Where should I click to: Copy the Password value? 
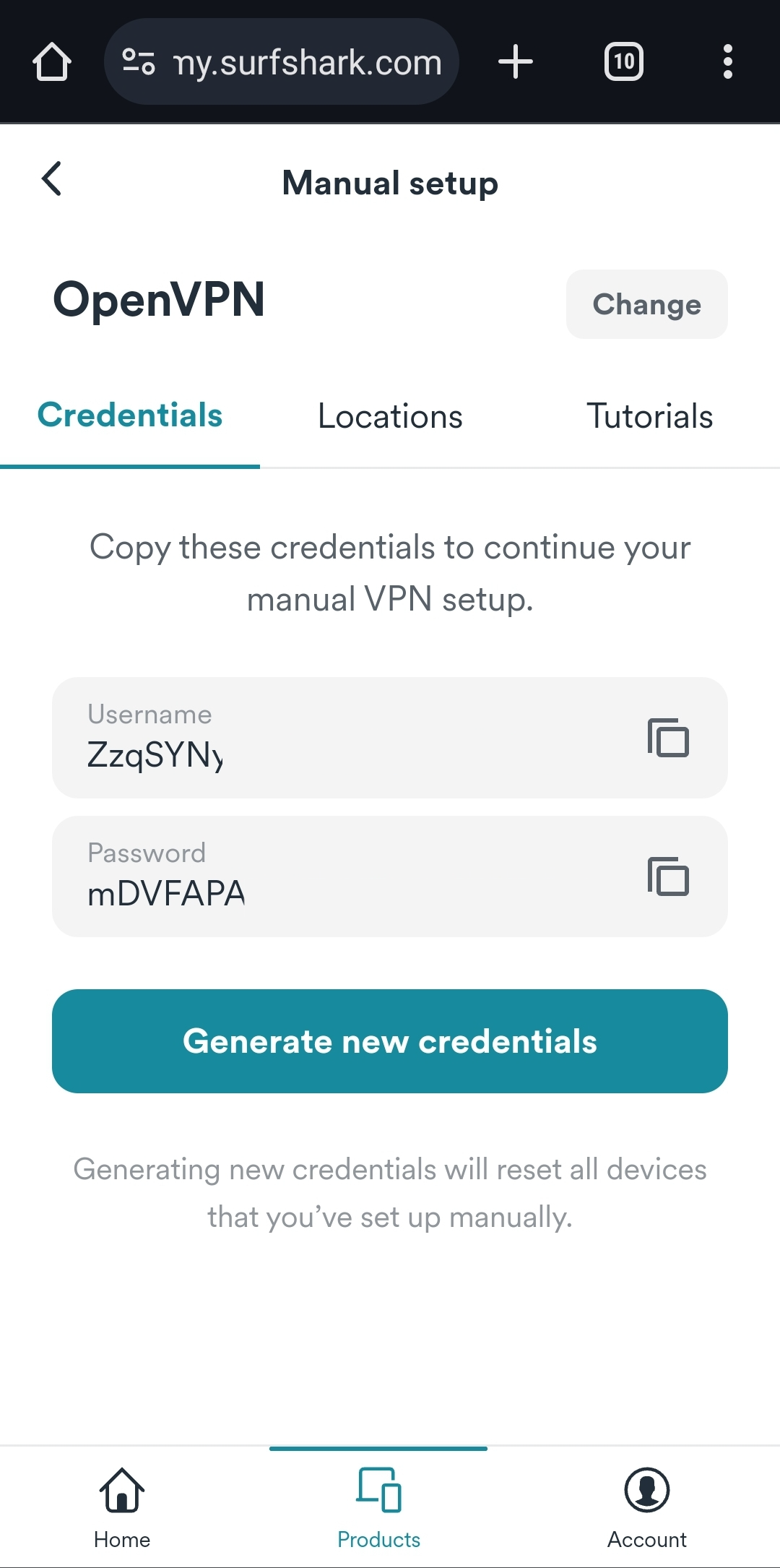[x=668, y=876]
